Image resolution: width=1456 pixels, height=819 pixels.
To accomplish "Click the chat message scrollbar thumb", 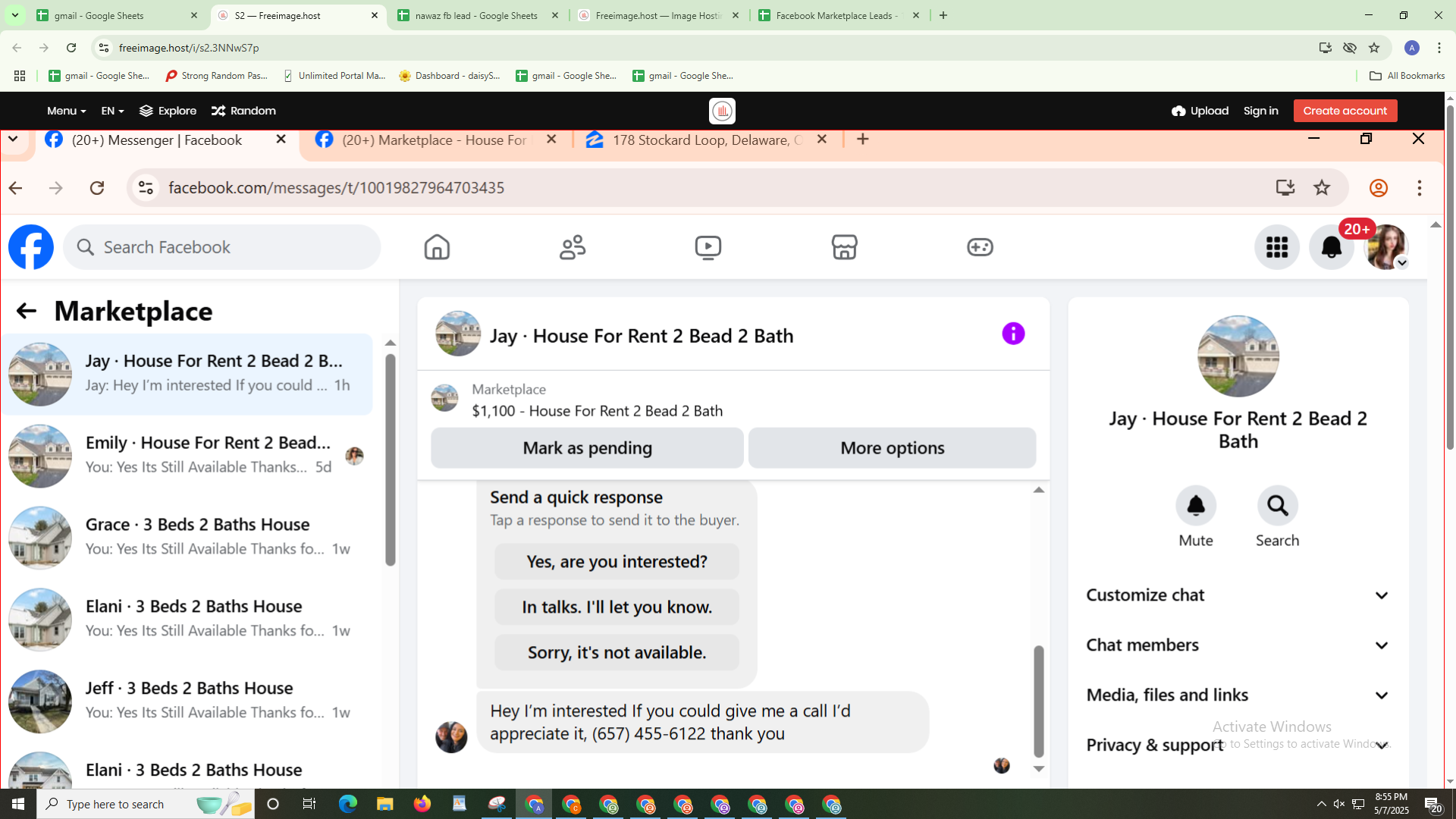I will click(x=1038, y=701).
